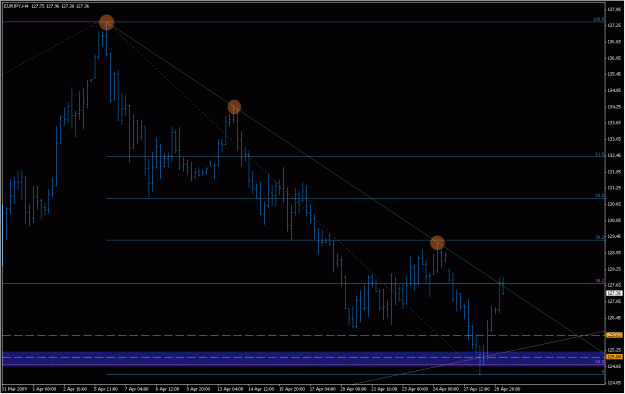Click the 124.05 price axis label
Image resolution: width=625 pixels, height=394 pixels.
614,383
